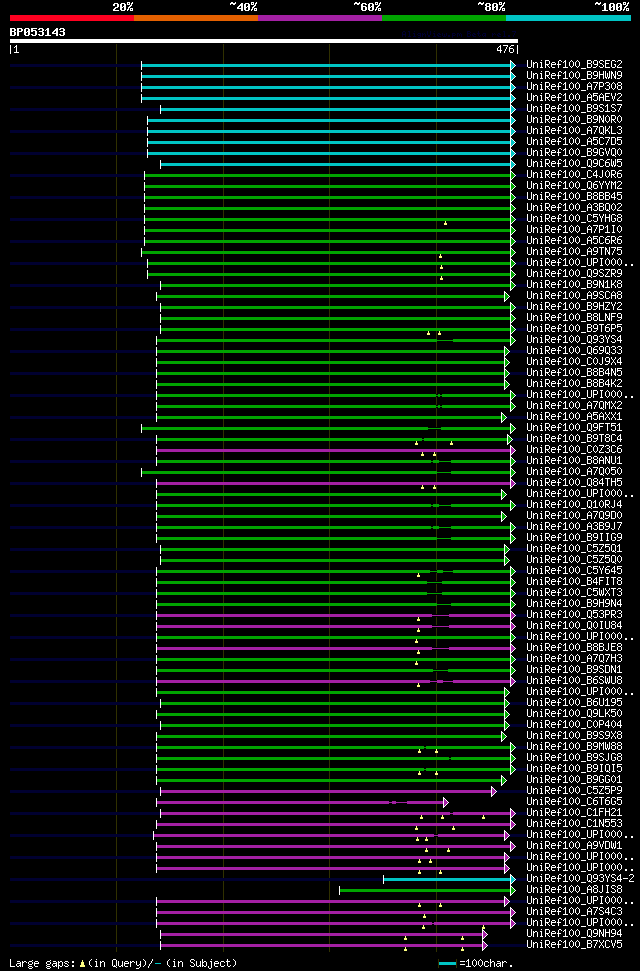Click the arrowhead ending UniRef100_B7XCV5 alignment
Image resolution: width=640 pixels, height=971 pixels.
point(485,945)
